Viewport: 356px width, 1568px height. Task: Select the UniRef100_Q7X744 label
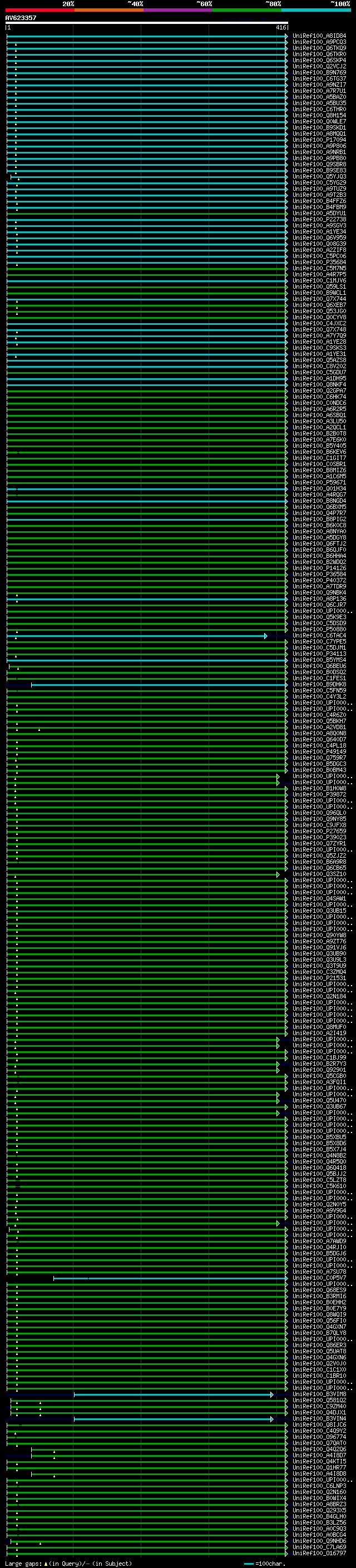point(319,299)
